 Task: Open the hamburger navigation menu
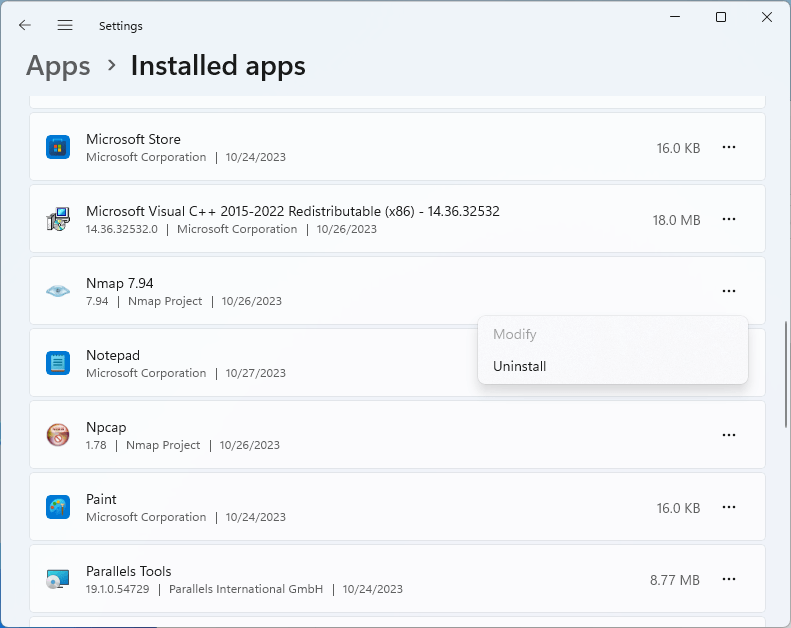(65, 25)
